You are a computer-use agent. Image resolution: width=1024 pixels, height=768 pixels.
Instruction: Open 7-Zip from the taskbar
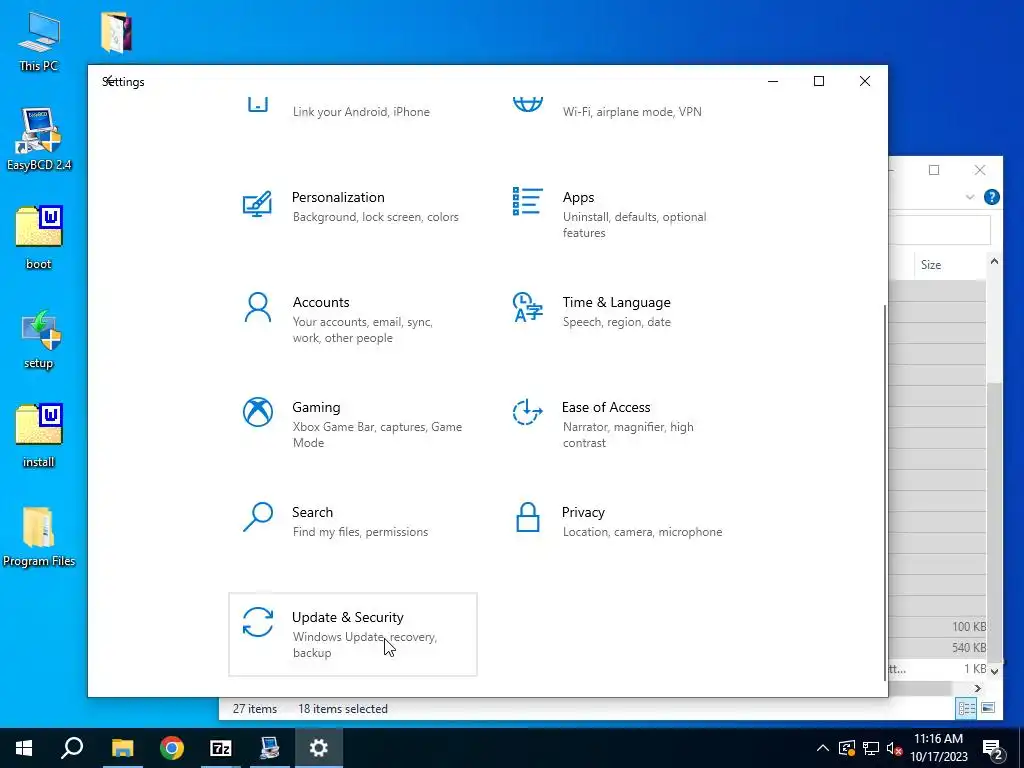(x=221, y=748)
